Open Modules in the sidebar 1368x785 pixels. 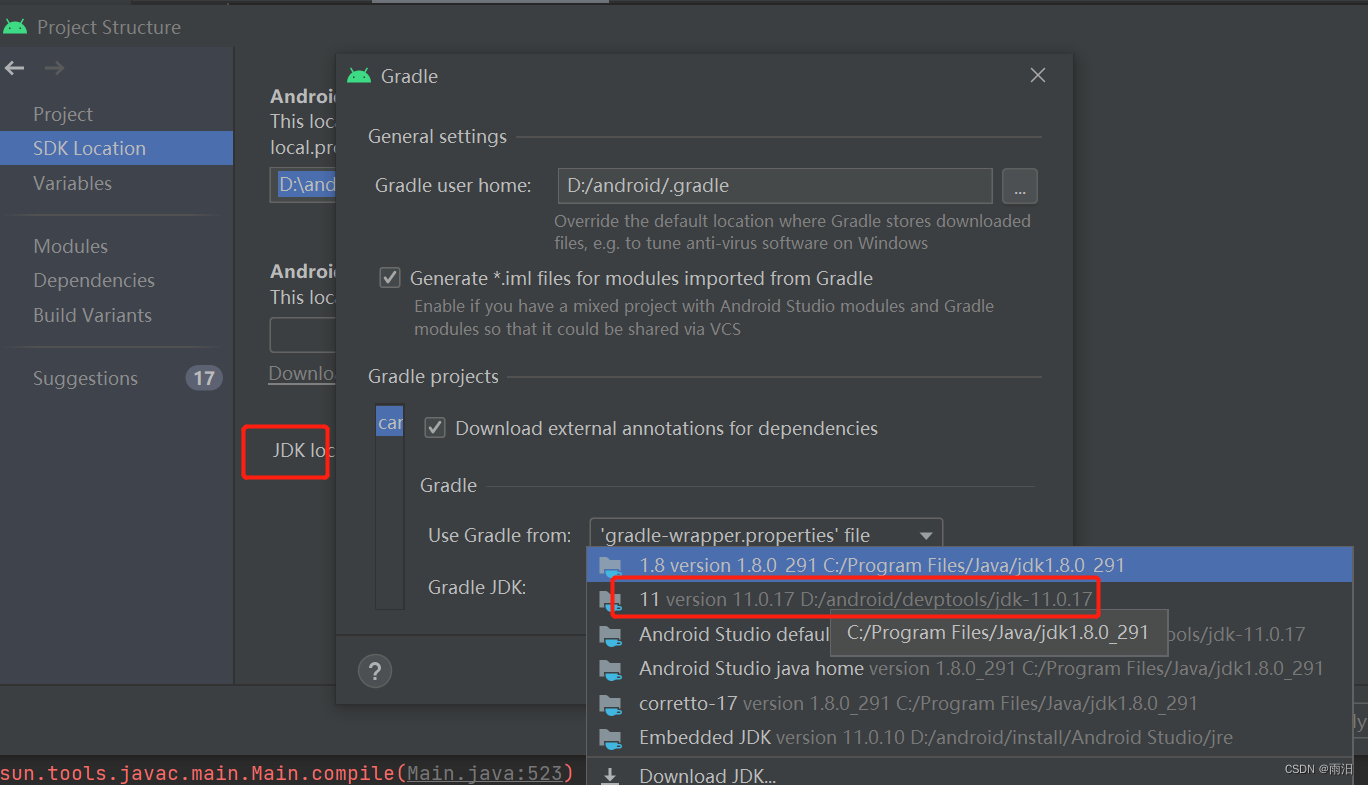tap(70, 246)
